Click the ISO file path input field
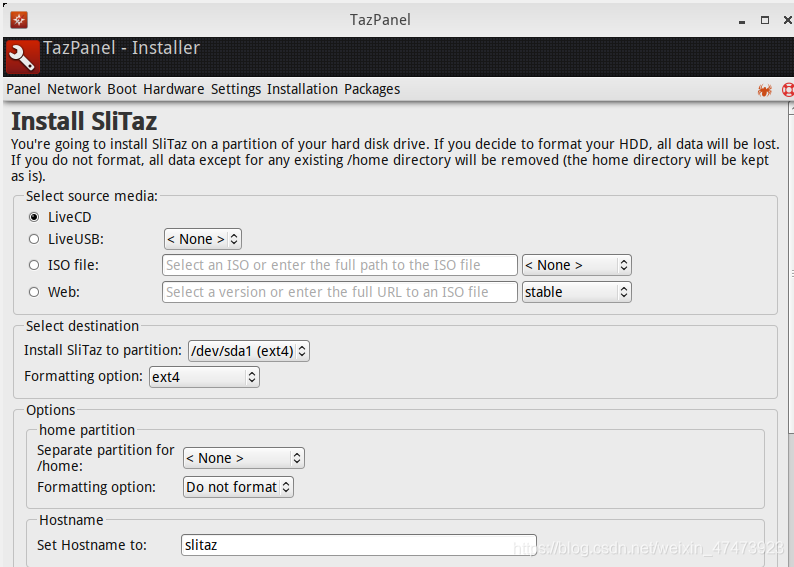Viewport: 794px width, 567px height. (x=340, y=265)
